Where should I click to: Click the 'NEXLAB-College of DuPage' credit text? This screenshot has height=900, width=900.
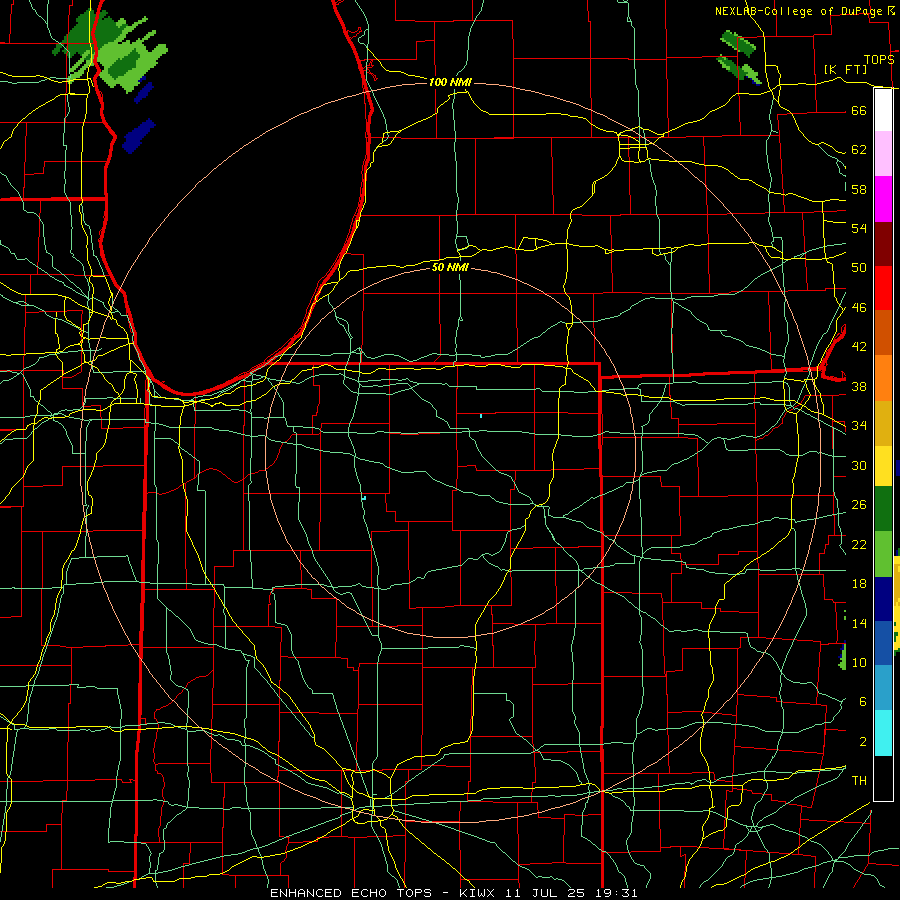click(798, 11)
